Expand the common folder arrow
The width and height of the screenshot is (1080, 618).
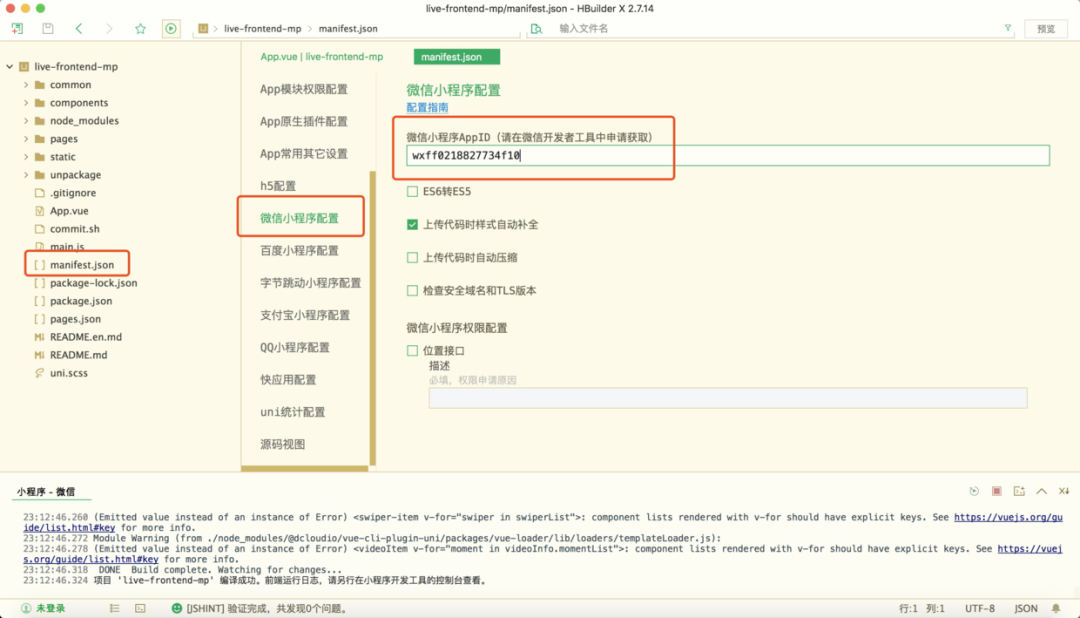(26, 85)
